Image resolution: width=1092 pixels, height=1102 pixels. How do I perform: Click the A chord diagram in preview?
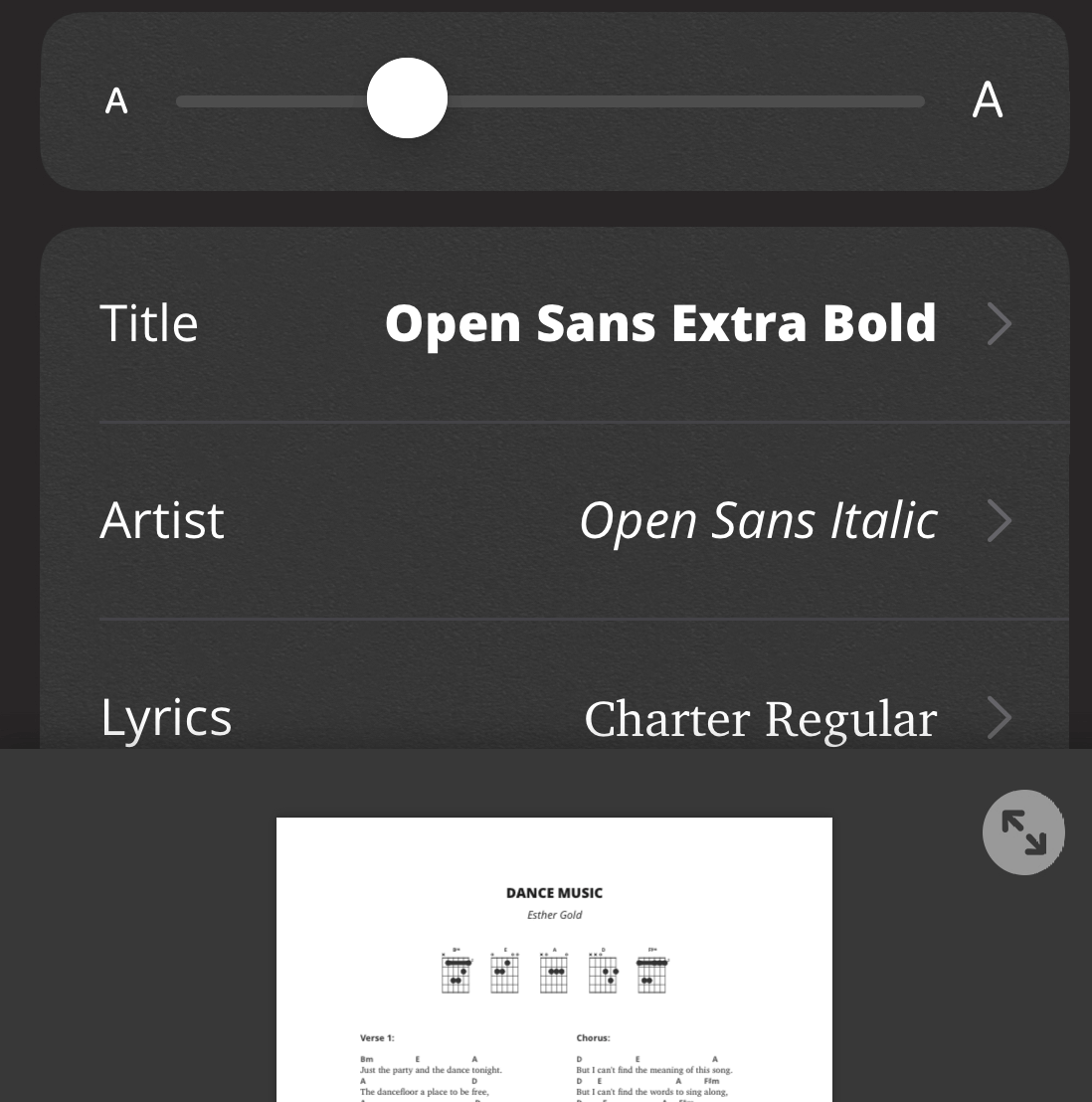(554, 971)
